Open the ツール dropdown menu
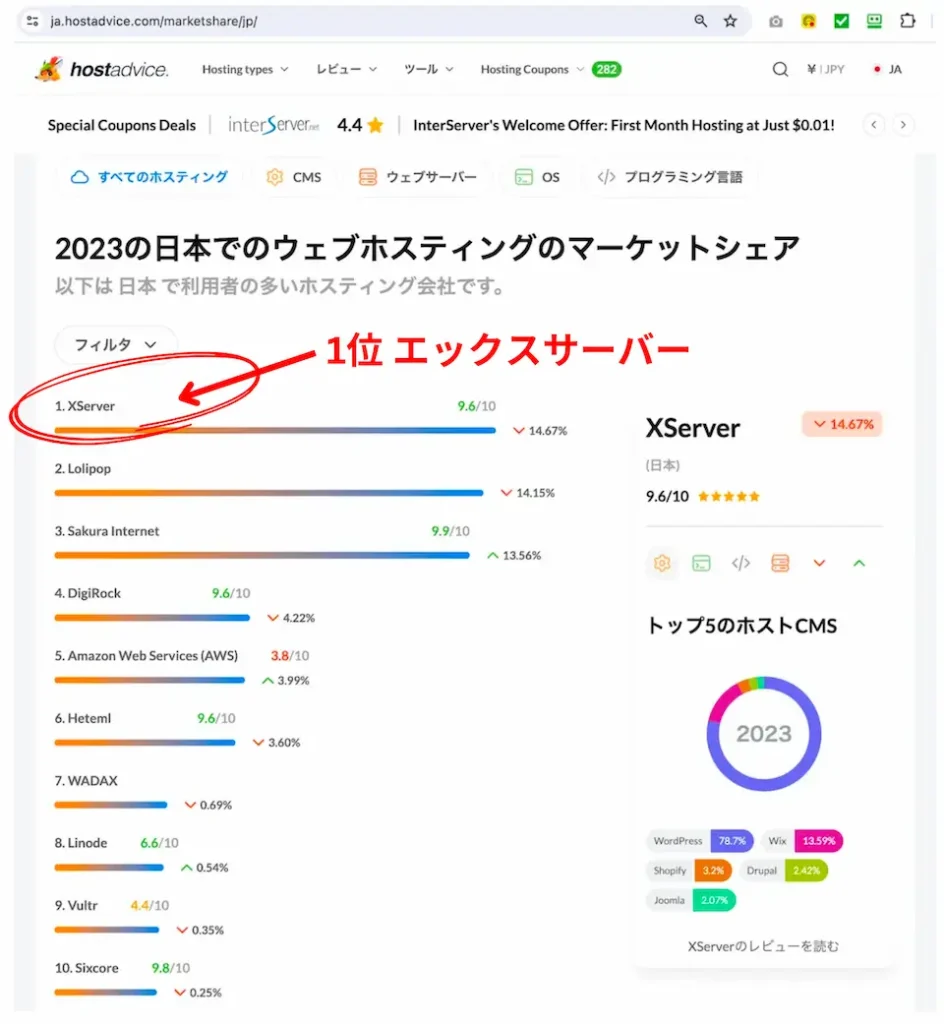Screen dimensions: 944x1024 428,69
